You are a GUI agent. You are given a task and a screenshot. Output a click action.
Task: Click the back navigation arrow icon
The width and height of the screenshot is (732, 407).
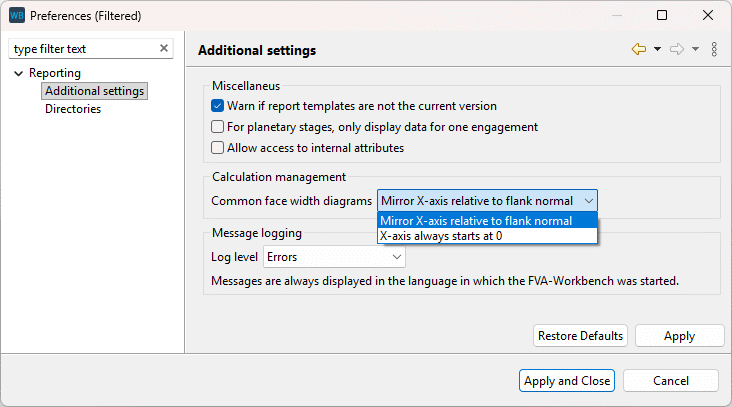[639, 49]
